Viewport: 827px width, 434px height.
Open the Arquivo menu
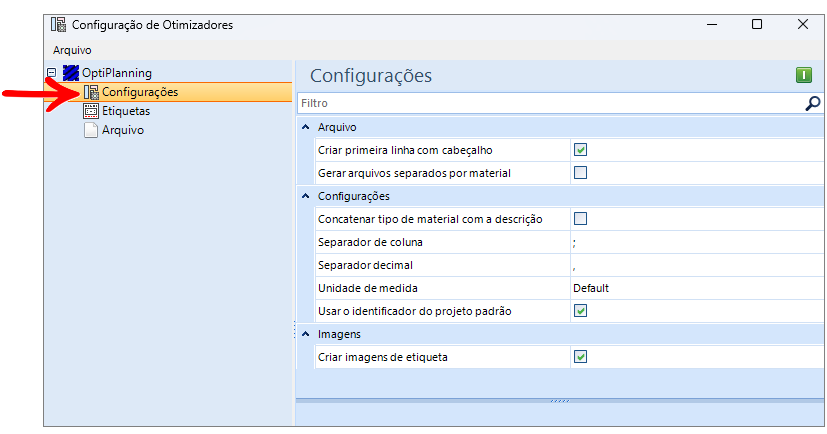click(72, 50)
